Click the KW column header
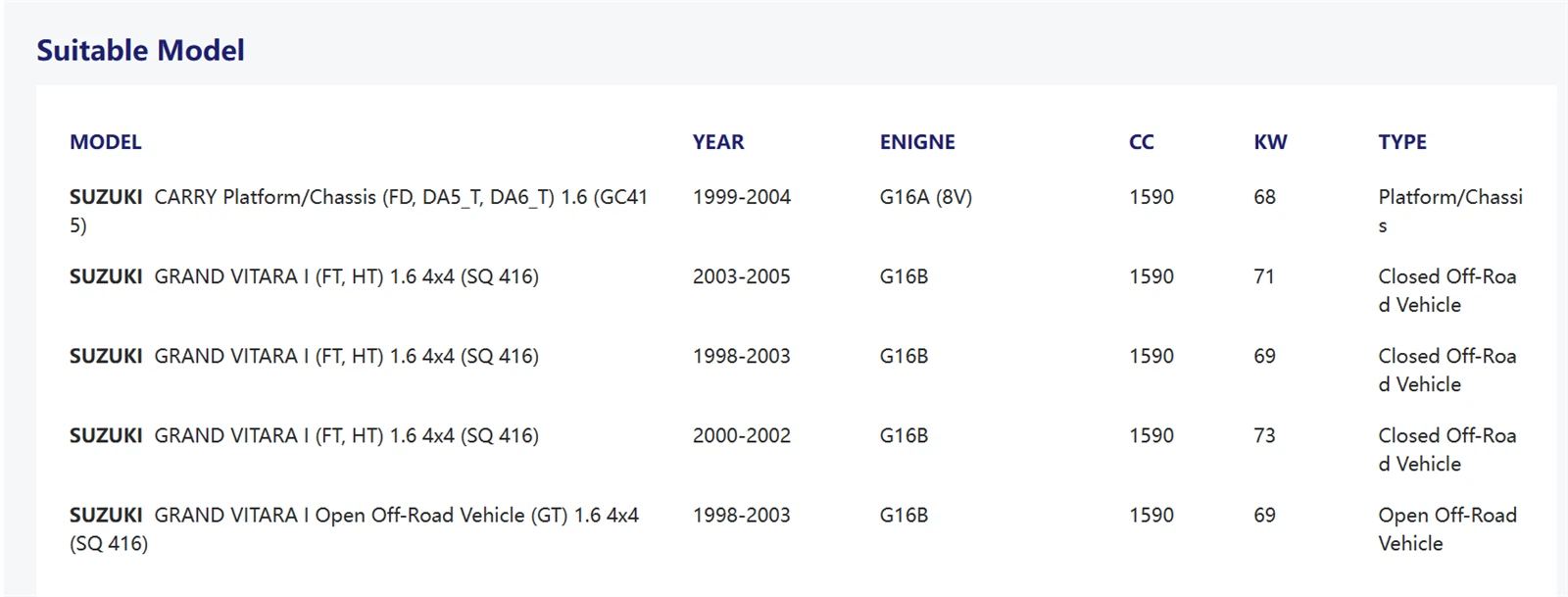1568x597 pixels. (1270, 142)
